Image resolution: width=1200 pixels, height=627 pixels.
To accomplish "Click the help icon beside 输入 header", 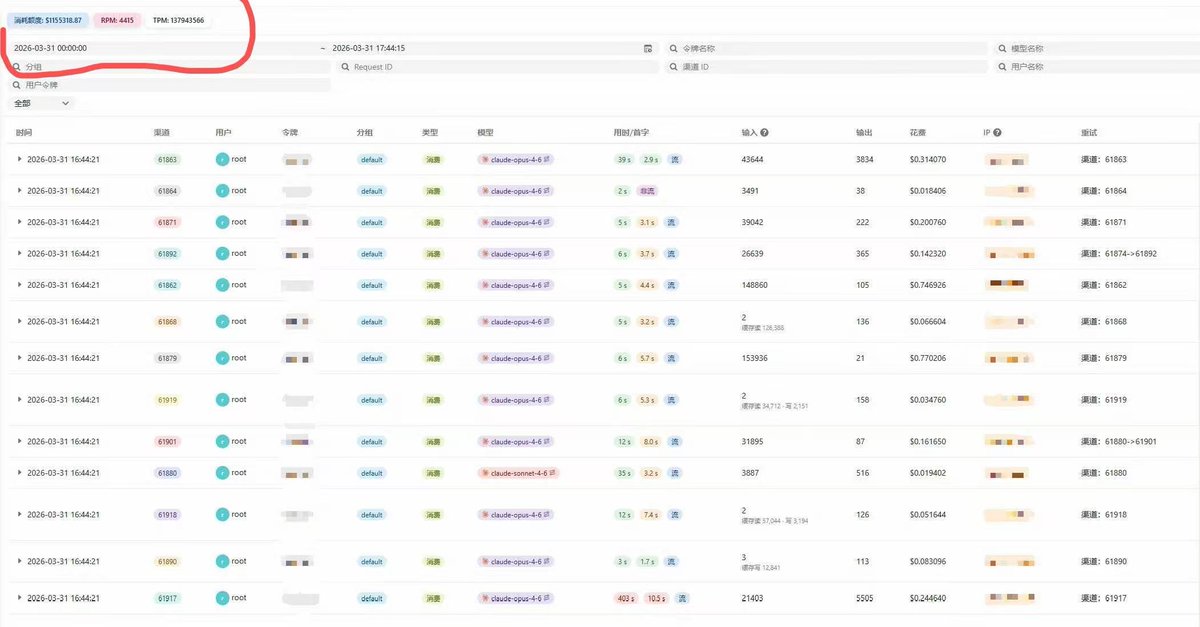I will [x=765, y=132].
